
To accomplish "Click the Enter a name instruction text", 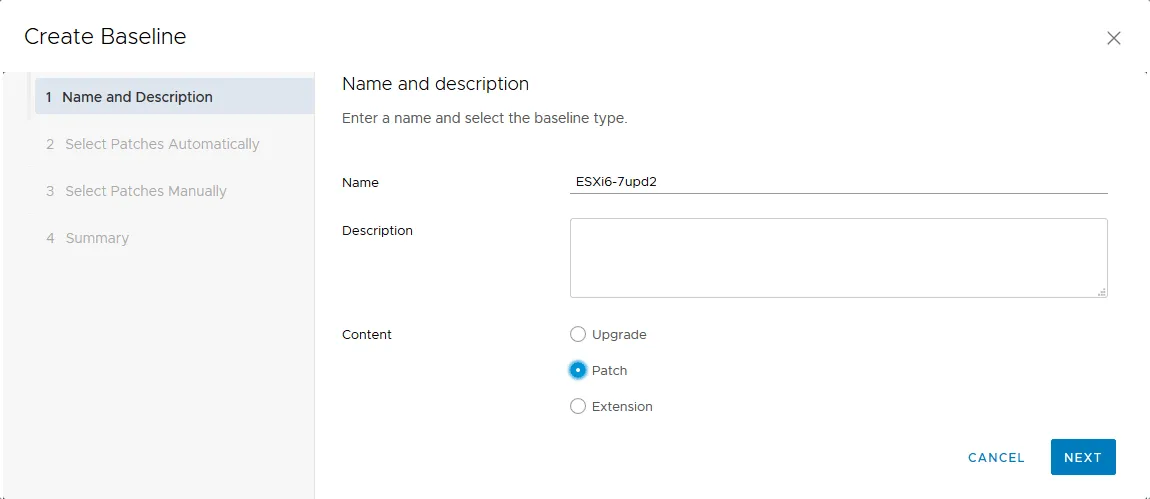I will point(484,118).
